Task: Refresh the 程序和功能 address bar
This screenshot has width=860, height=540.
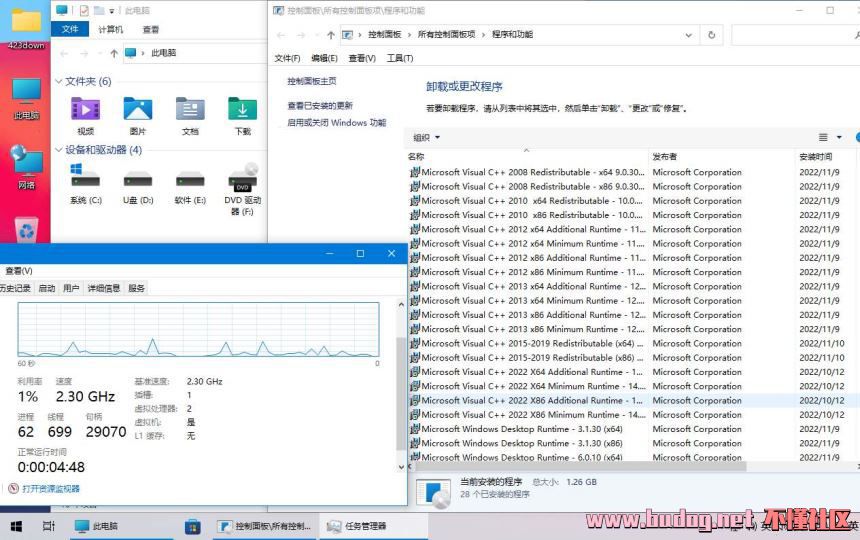Action: (711, 35)
